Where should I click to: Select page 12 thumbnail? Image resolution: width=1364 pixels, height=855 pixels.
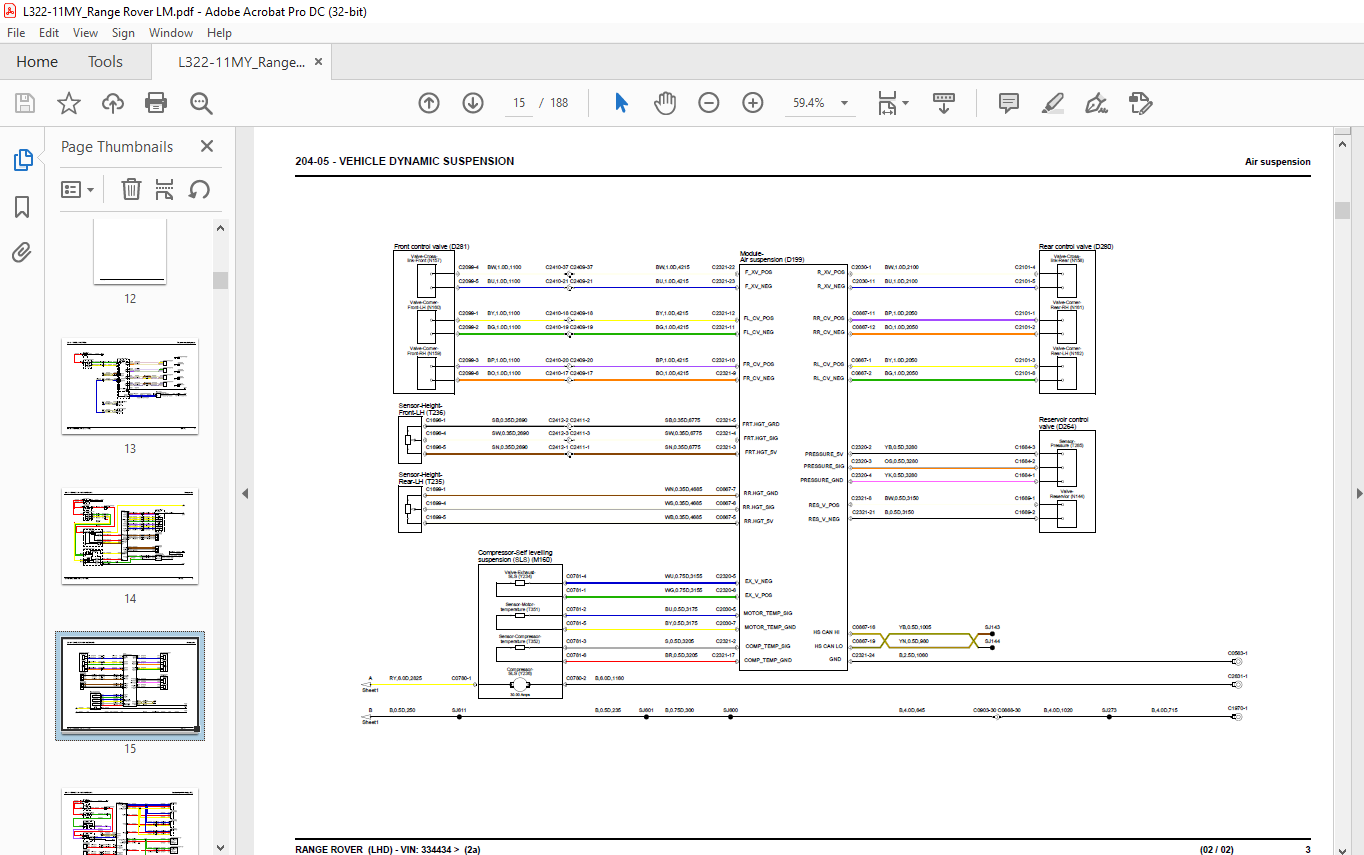pos(130,252)
